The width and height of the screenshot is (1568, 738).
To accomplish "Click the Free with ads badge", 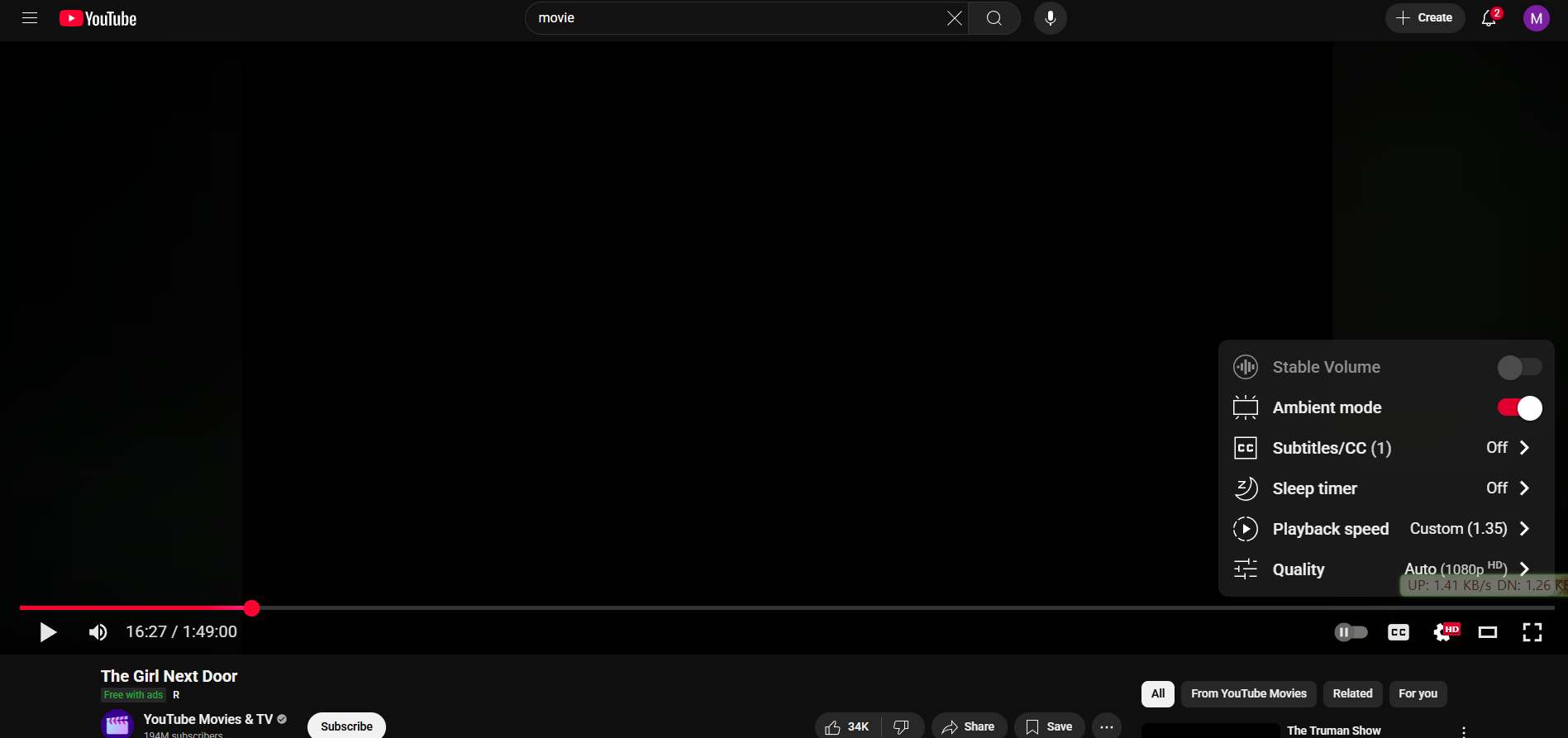I will [x=133, y=695].
